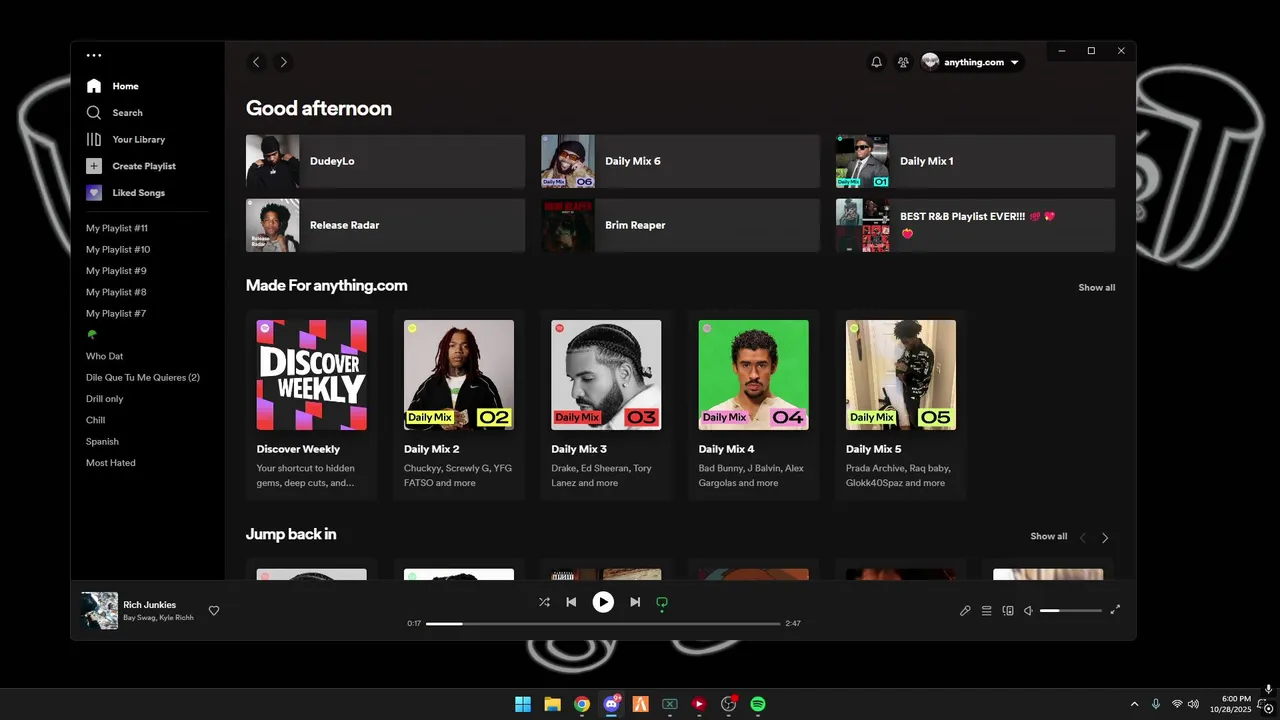
Task: Open artist Bay Swag from now playing
Action: 138,618
